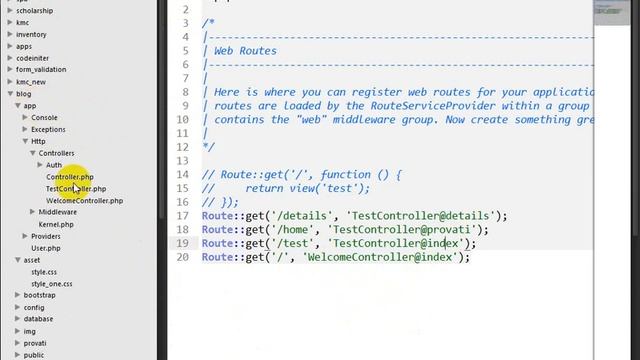This screenshot has width=640, height=360.
Task: Collapse the blog folder arrow
Action: click(10, 94)
